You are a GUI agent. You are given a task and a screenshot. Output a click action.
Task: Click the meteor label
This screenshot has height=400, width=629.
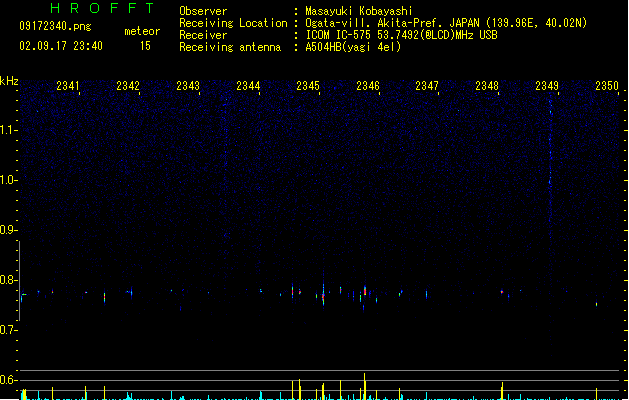click(x=142, y=31)
